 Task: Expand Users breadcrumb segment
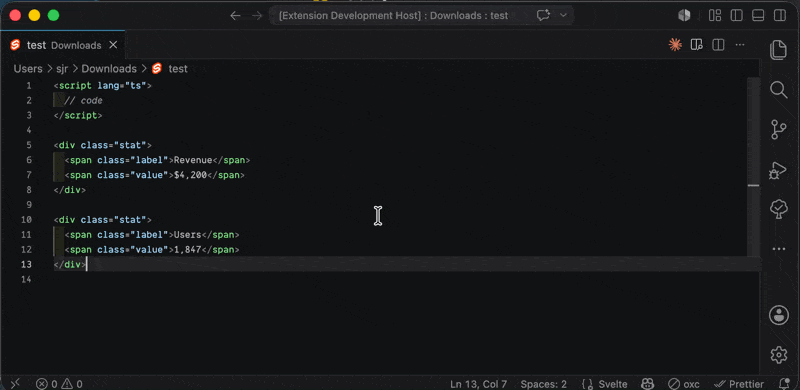[28, 68]
